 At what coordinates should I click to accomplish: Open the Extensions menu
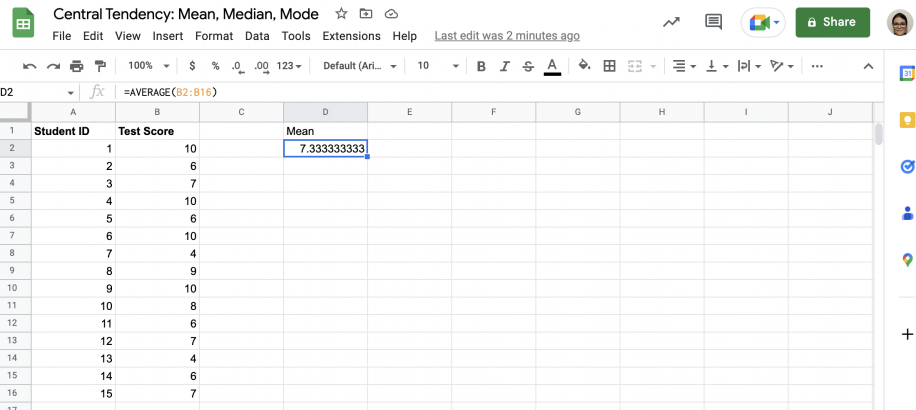click(x=351, y=36)
